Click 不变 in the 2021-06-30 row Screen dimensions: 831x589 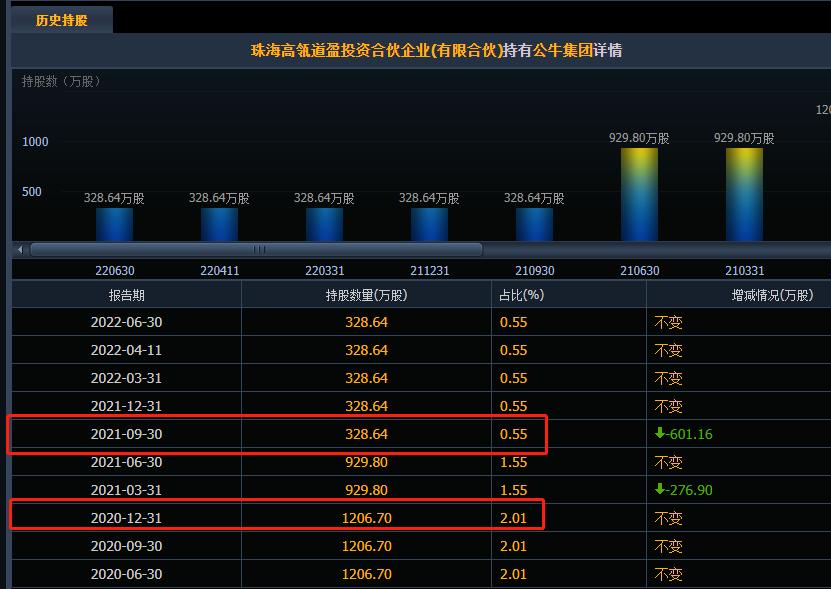[x=668, y=462]
